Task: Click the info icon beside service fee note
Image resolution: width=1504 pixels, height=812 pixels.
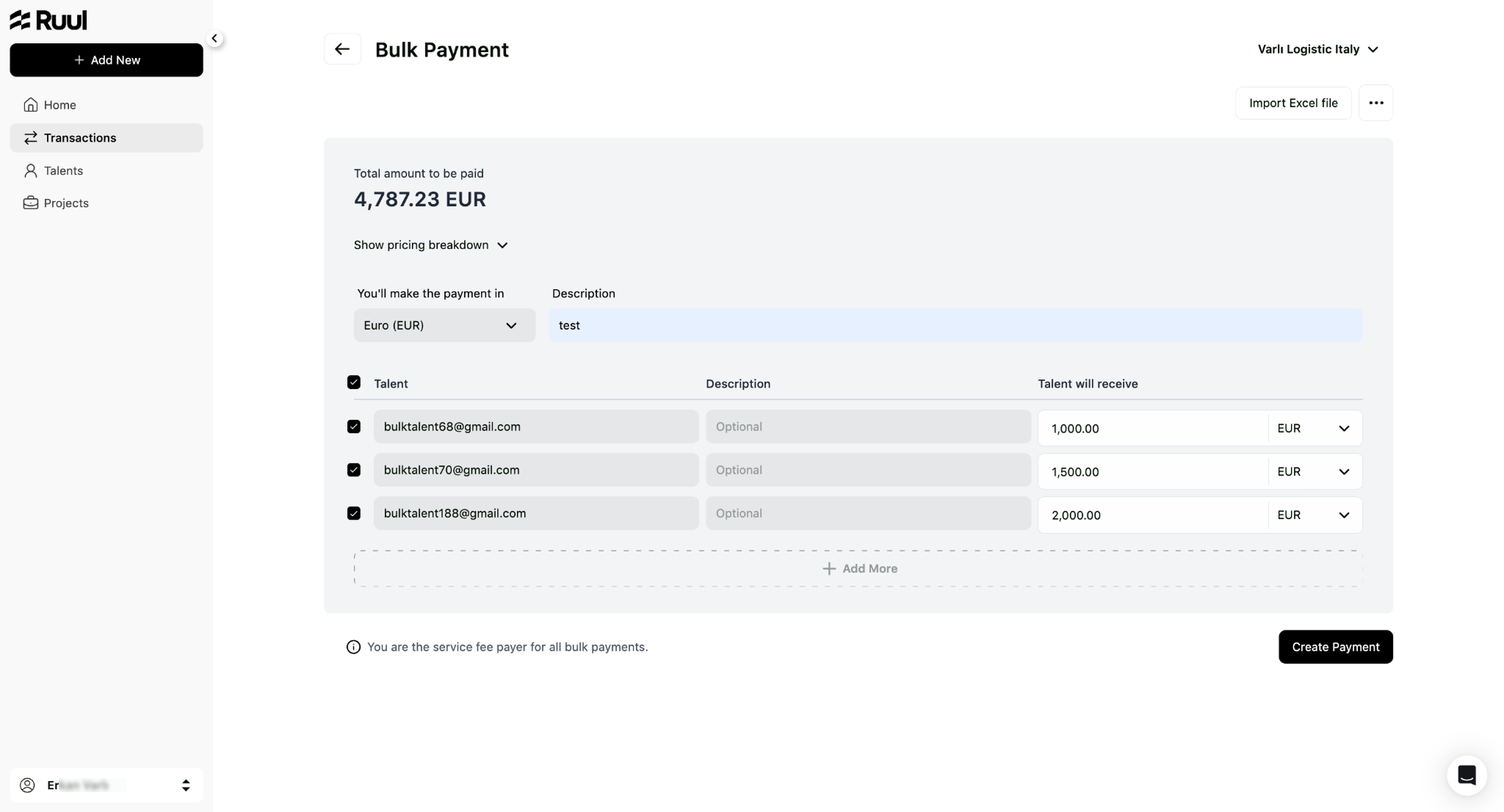Action: tap(353, 647)
